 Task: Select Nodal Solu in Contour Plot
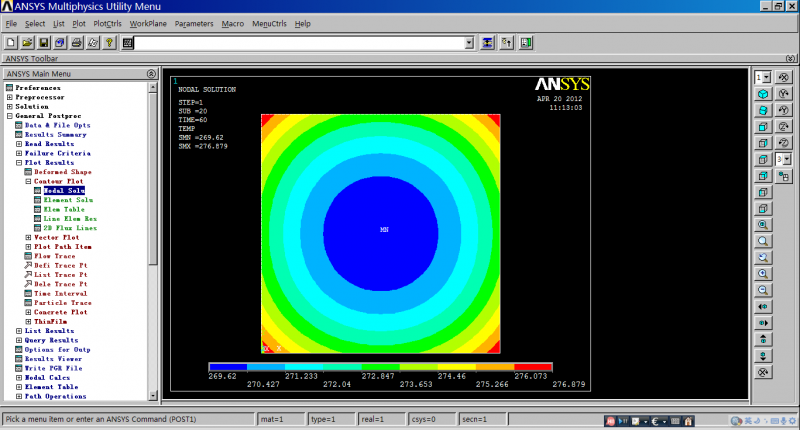pyautogui.click(x=64, y=190)
